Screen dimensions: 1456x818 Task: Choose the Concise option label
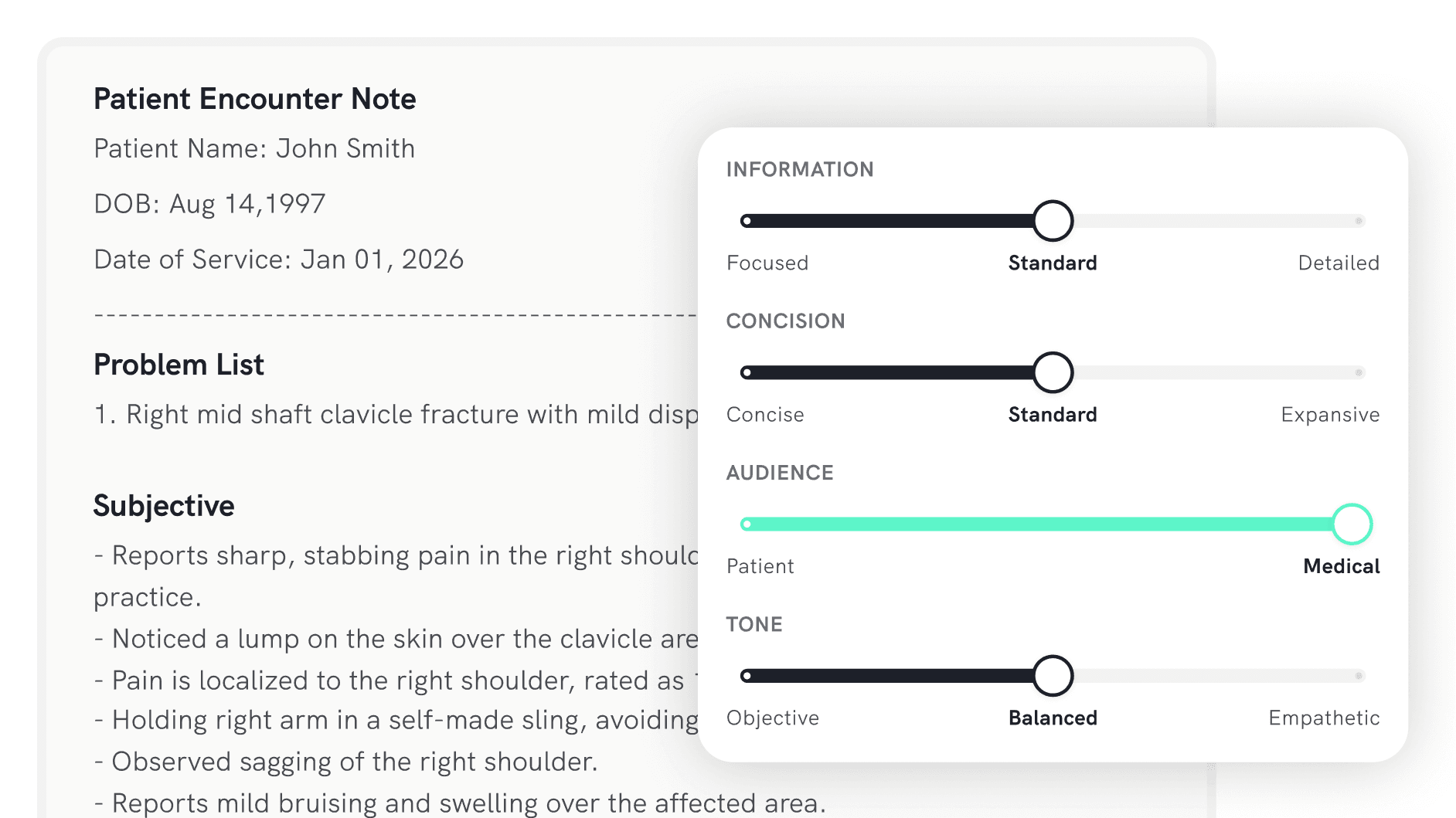pos(765,415)
